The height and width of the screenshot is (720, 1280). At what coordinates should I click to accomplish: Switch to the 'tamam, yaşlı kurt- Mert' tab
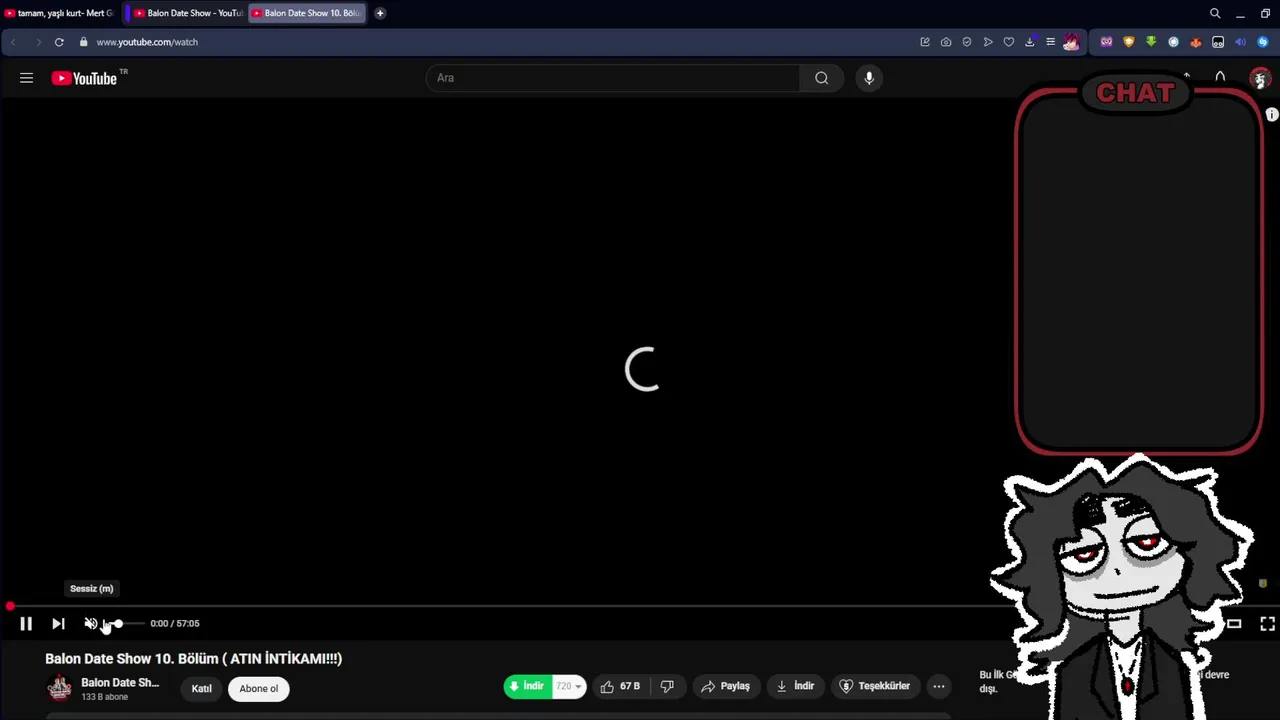coord(60,13)
